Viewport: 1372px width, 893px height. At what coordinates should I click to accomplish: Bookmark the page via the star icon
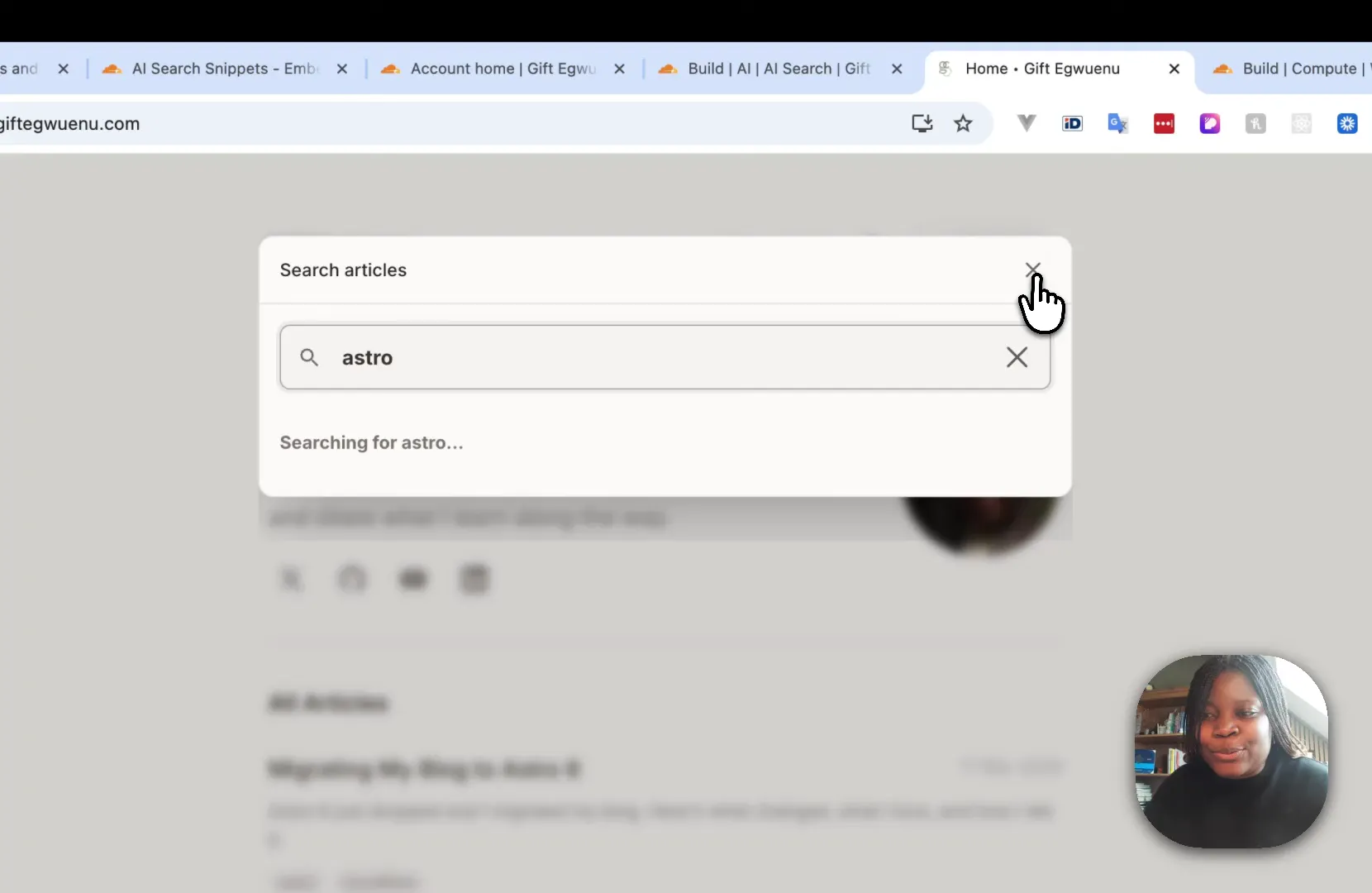964,124
